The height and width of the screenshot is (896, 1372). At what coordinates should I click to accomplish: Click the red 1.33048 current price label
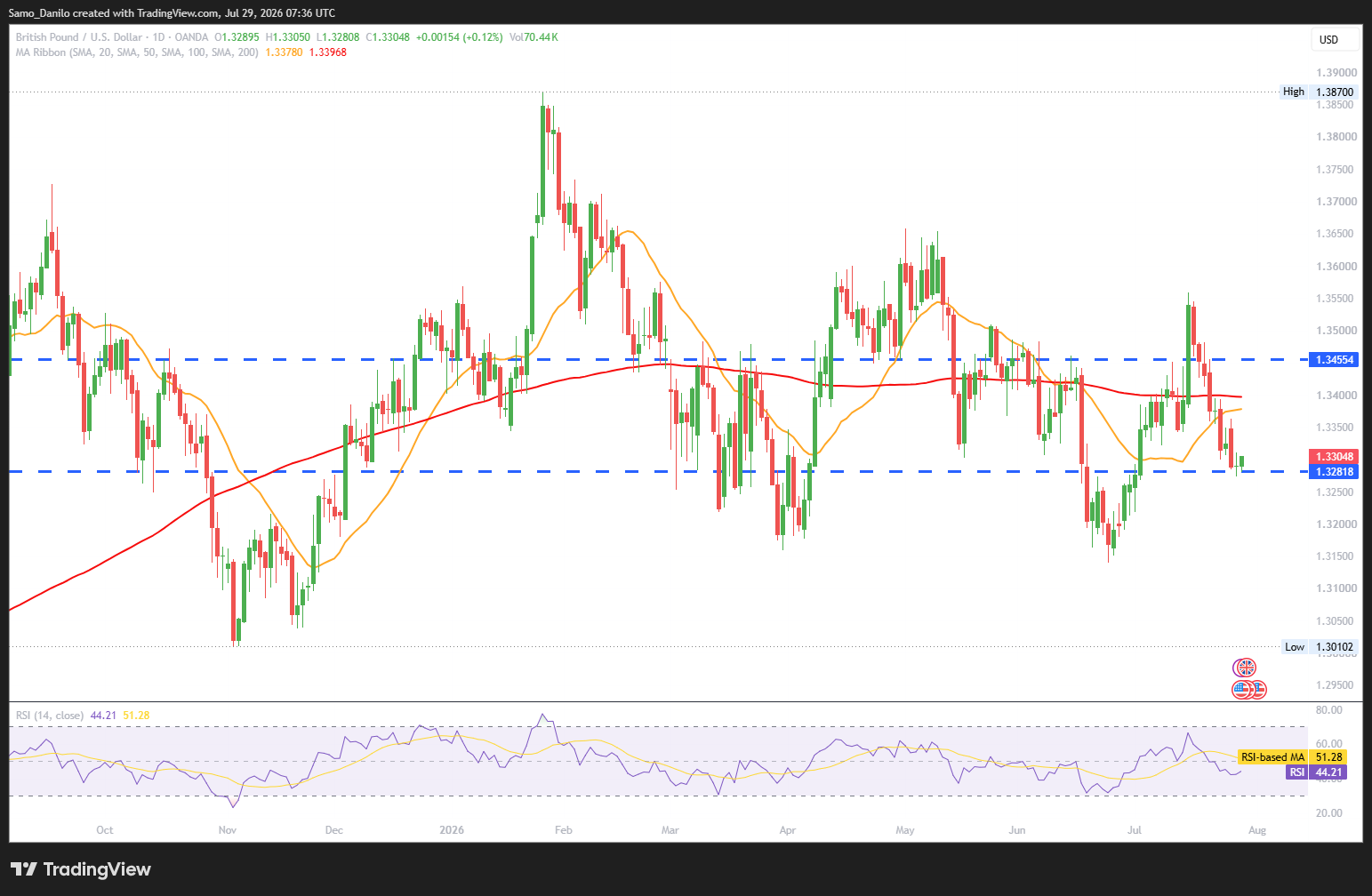click(1334, 457)
